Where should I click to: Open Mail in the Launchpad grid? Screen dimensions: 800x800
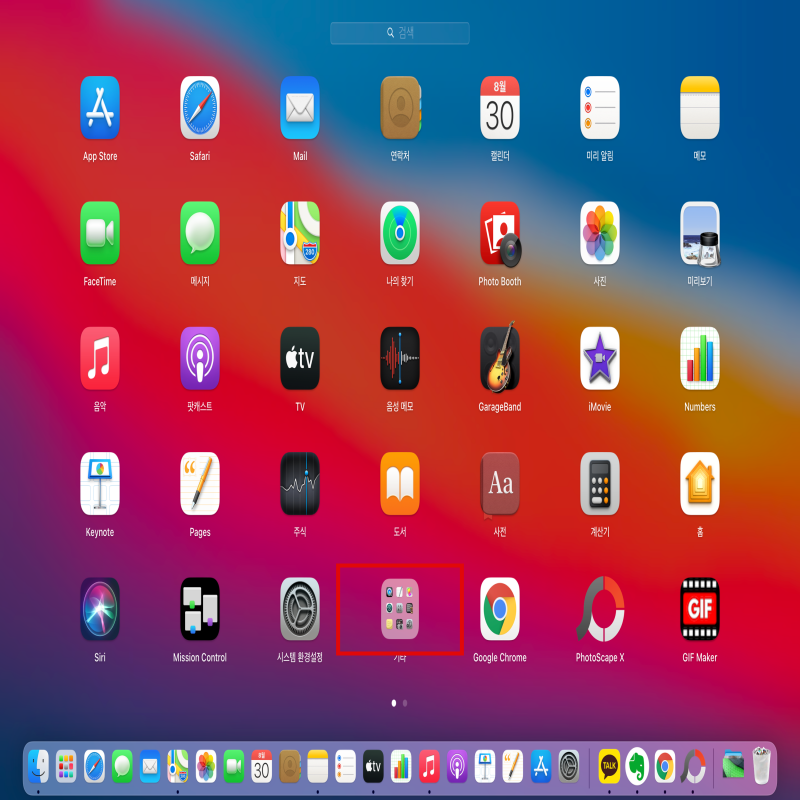(300, 108)
